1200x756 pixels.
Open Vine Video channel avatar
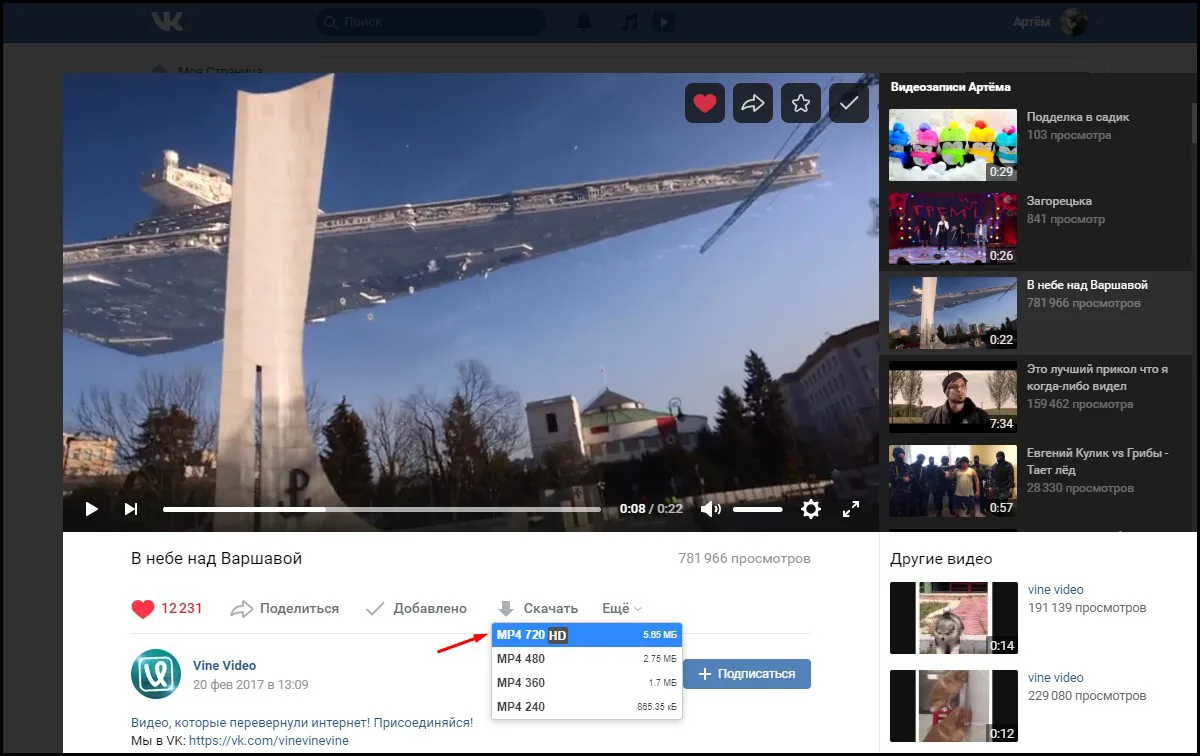(x=156, y=674)
